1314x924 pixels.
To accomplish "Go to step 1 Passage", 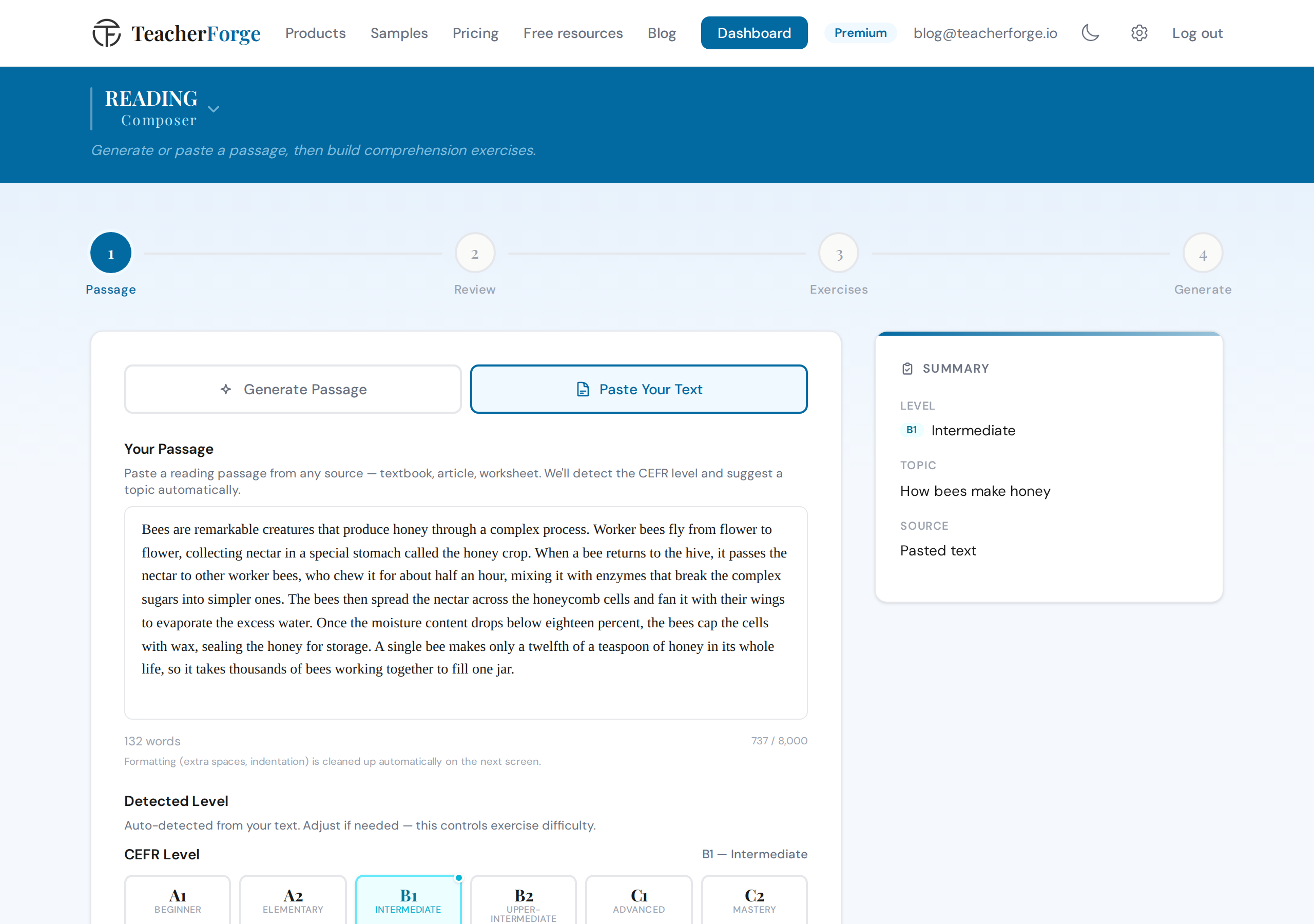I will 111,253.
